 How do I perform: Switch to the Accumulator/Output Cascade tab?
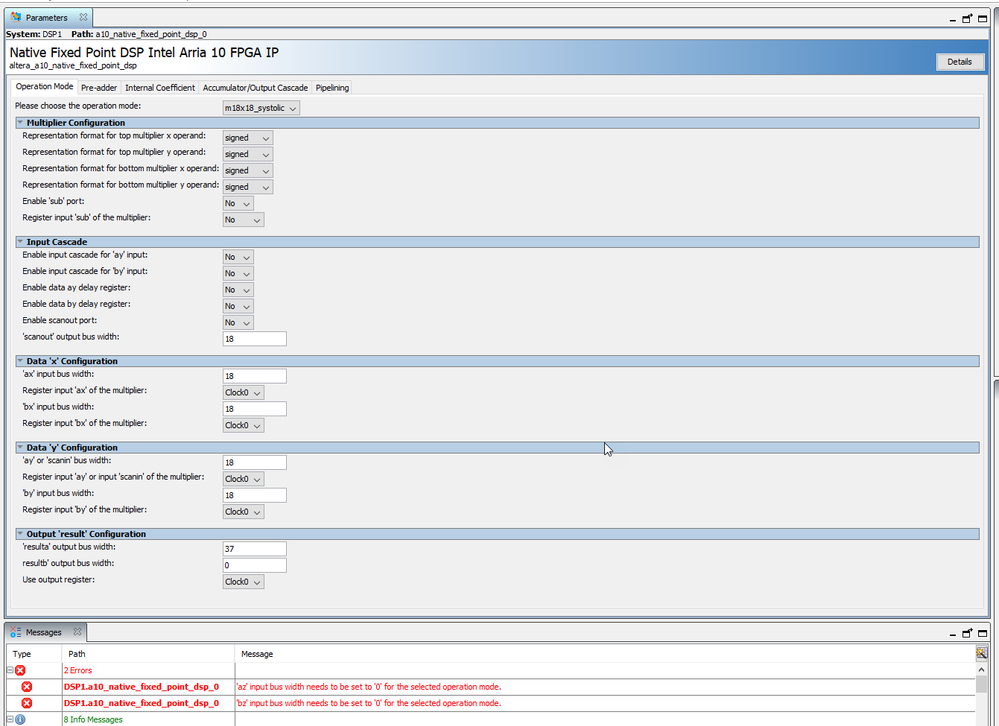(x=255, y=88)
